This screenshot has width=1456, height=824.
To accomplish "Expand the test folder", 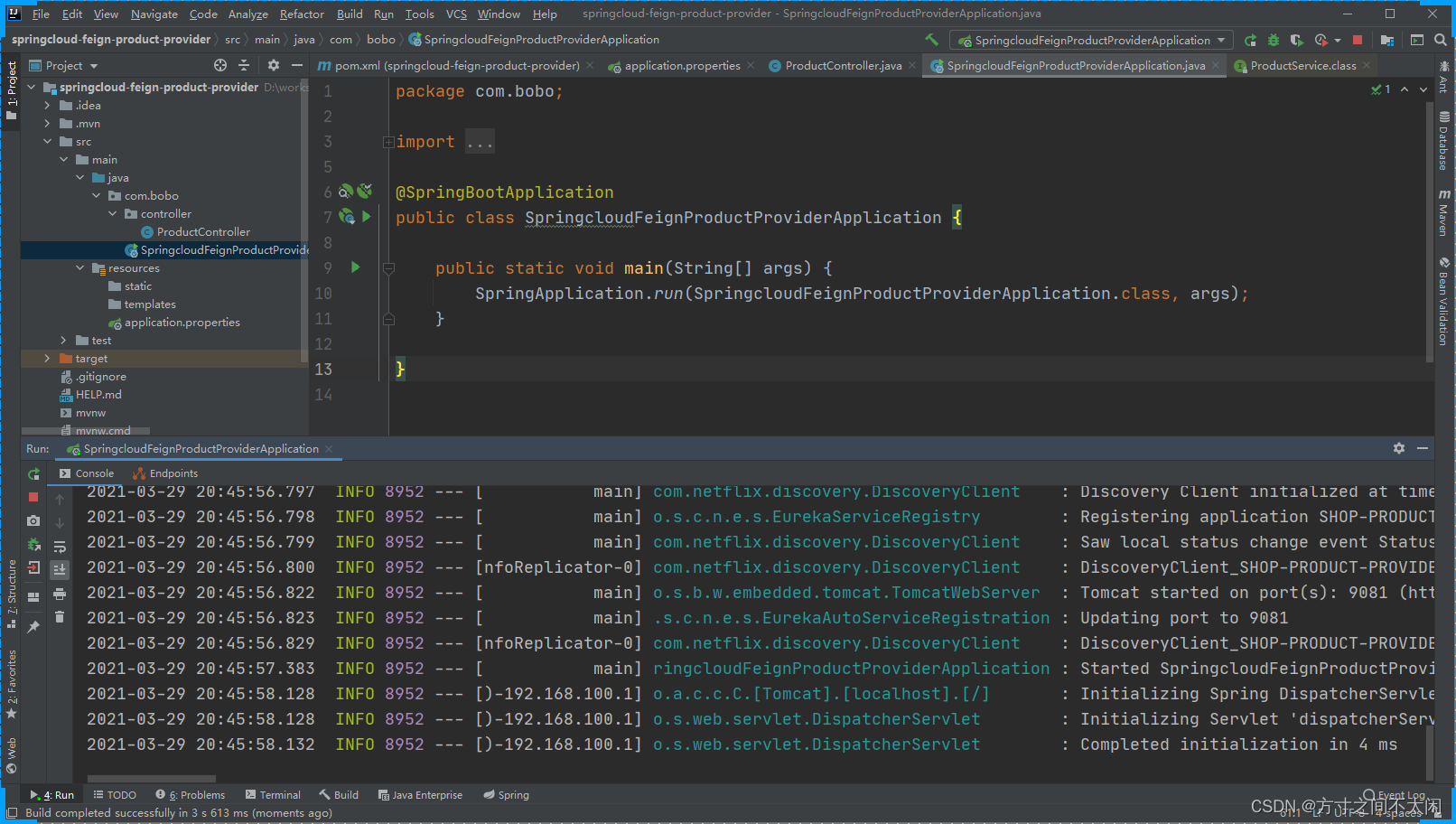I will tap(63, 341).
